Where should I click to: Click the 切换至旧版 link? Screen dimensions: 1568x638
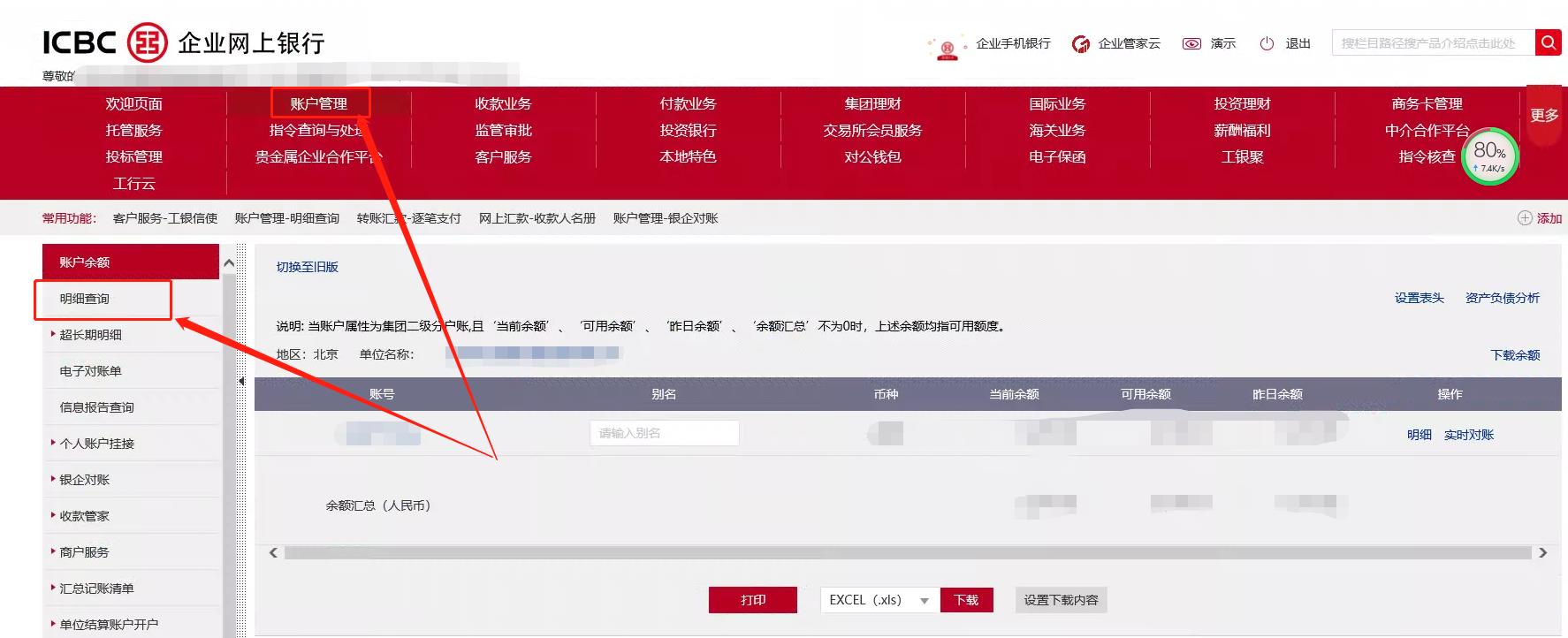307,267
